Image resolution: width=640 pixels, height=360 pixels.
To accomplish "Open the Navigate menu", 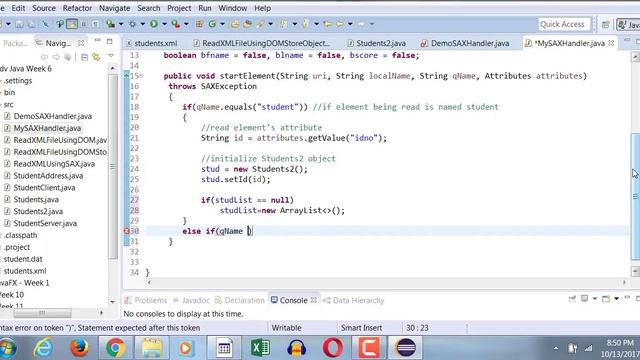I will 115,8.
